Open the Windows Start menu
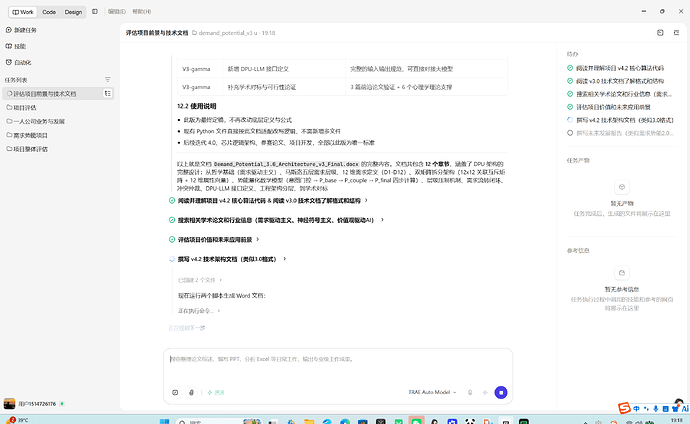The height and width of the screenshot is (424, 690). [x=164, y=421]
